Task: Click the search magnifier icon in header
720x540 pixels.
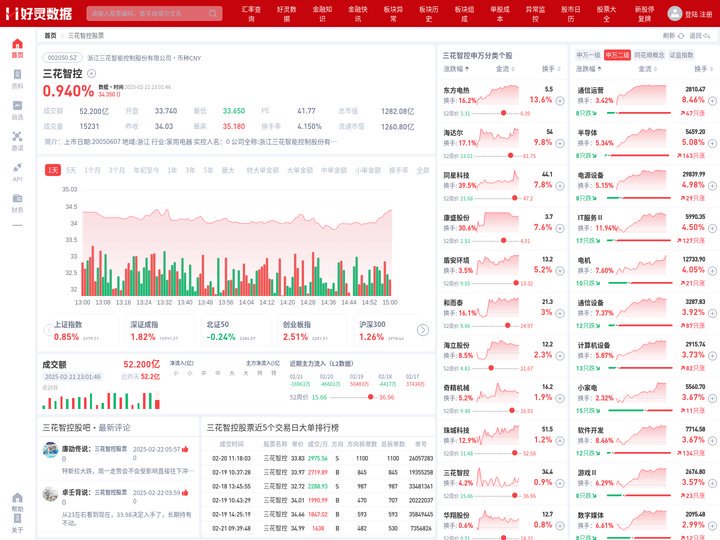Action: tap(213, 13)
